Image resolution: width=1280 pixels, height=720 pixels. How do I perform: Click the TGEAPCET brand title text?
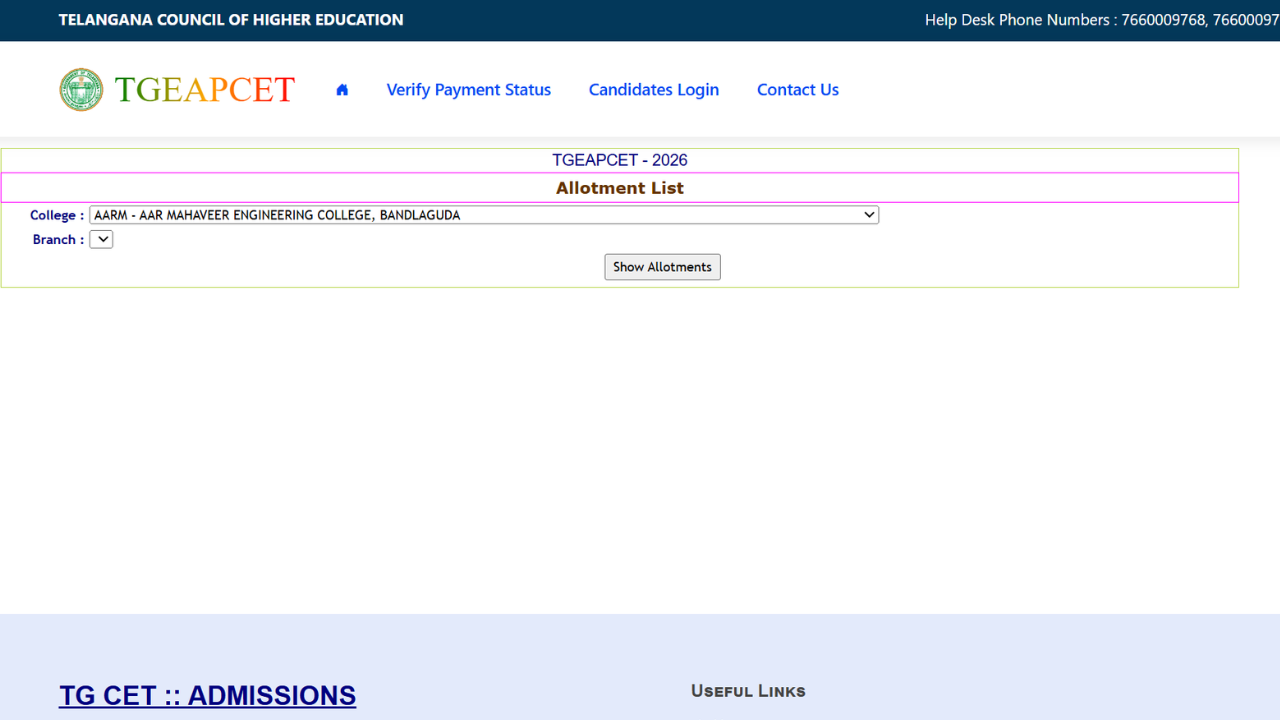(205, 90)
